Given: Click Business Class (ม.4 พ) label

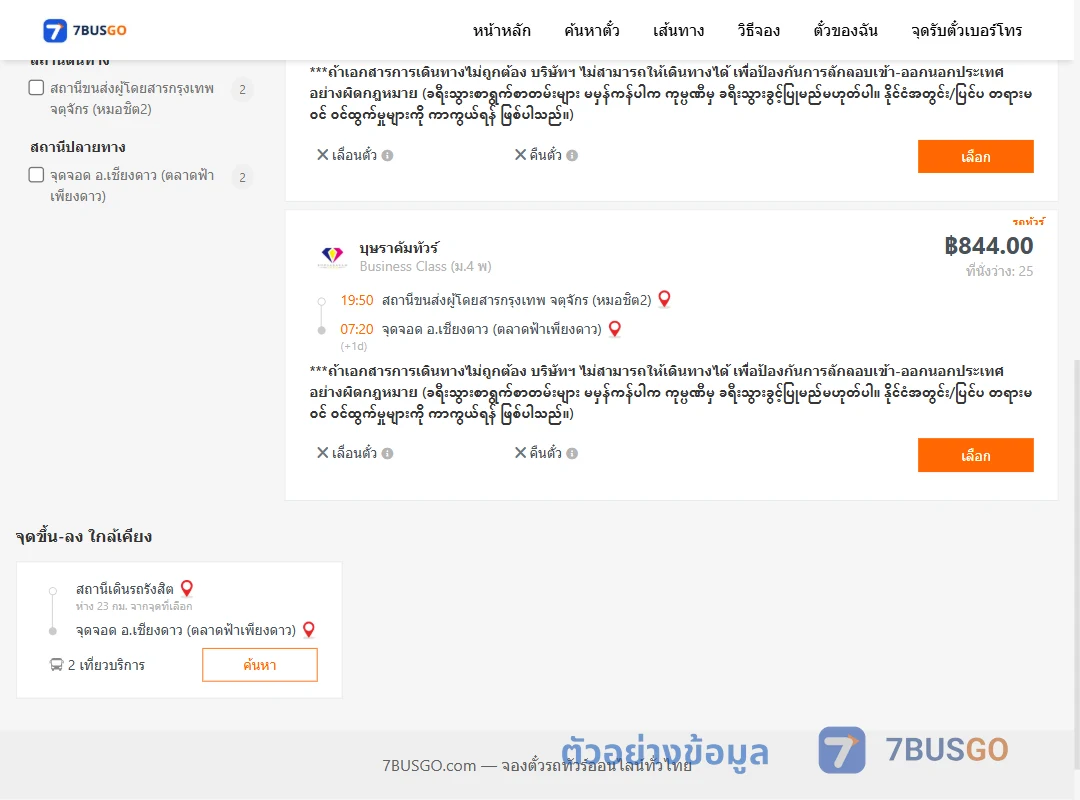Looking at the screenshot, I should pyautogui.click(x=426, y=267).
